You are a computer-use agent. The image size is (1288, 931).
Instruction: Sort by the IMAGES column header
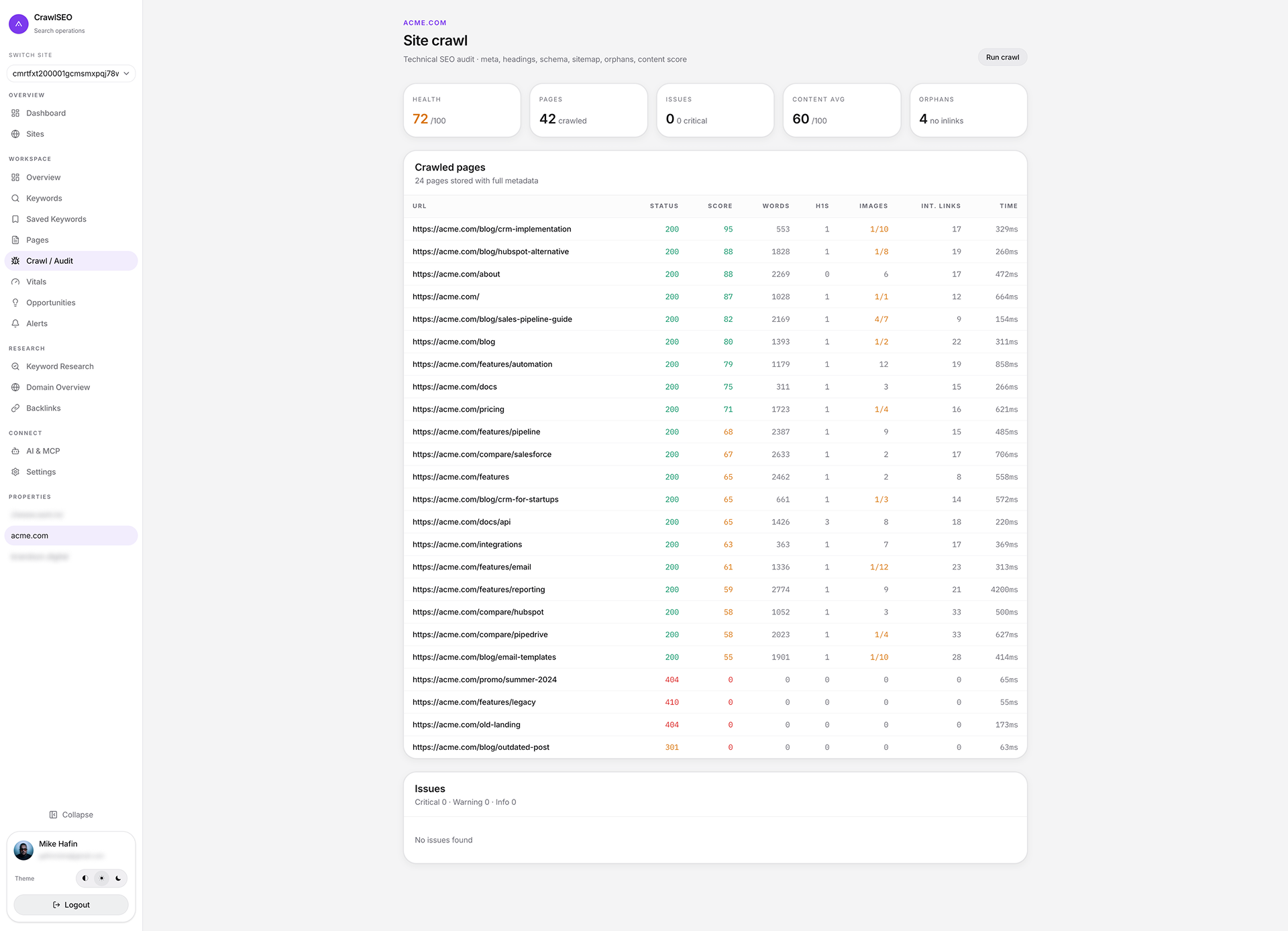point(873,206)
